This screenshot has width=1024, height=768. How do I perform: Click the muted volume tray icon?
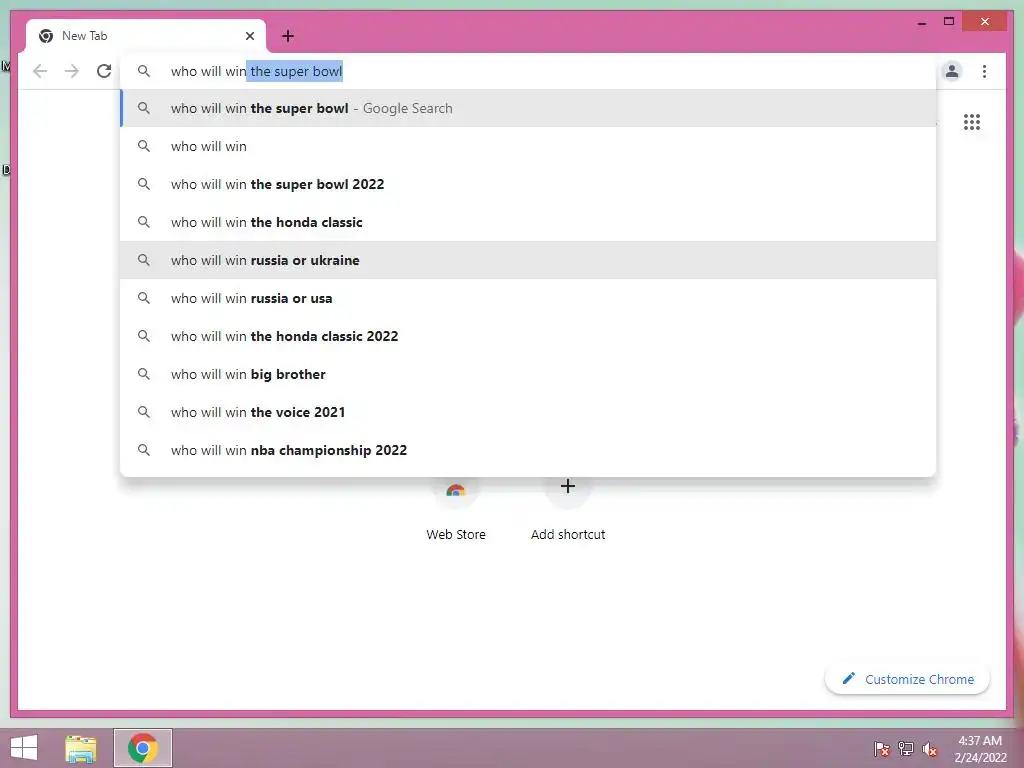(930, 749)
